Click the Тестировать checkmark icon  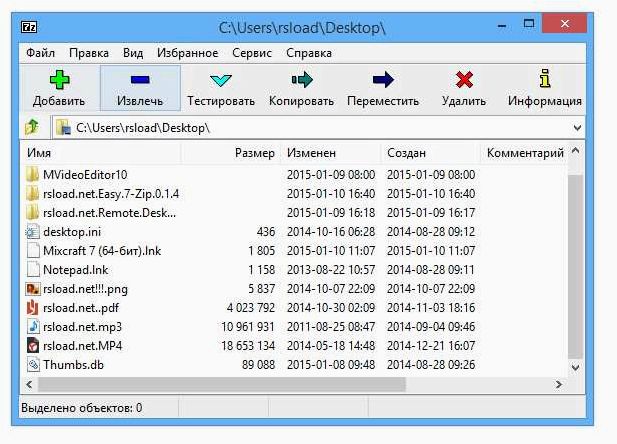pos(221,80)
